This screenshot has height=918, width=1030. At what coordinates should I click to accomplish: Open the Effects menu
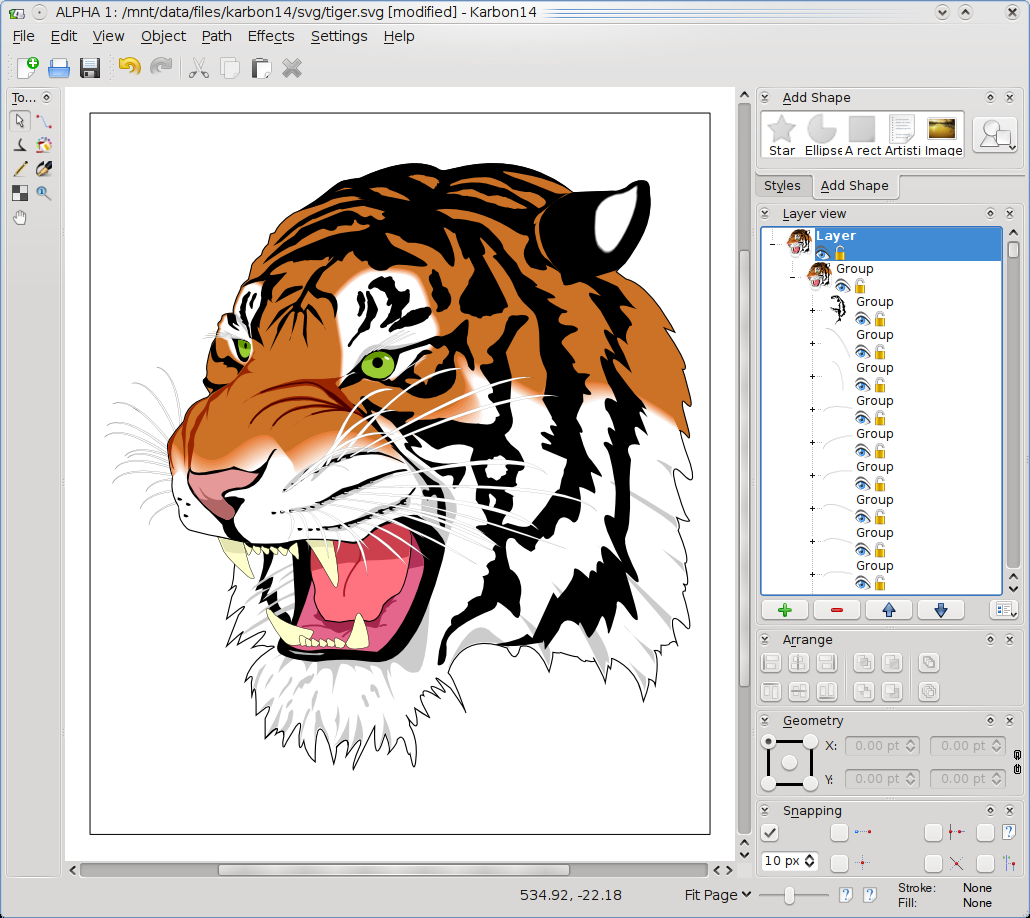click(271, 36)
